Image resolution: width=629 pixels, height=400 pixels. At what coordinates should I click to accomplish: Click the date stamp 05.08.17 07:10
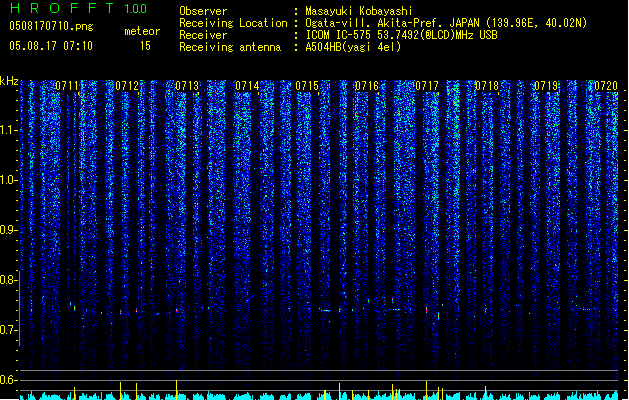tap(51, 46)
